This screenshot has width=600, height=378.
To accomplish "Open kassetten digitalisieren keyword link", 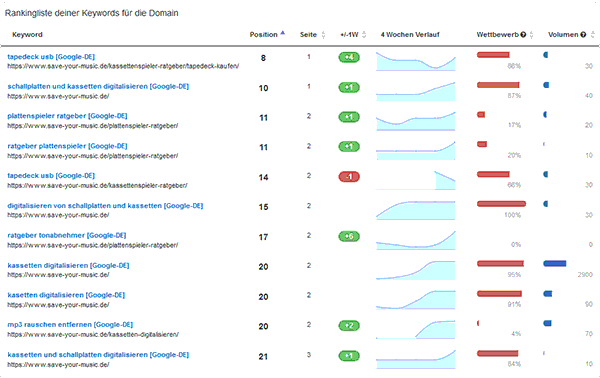I will (68, 266).
